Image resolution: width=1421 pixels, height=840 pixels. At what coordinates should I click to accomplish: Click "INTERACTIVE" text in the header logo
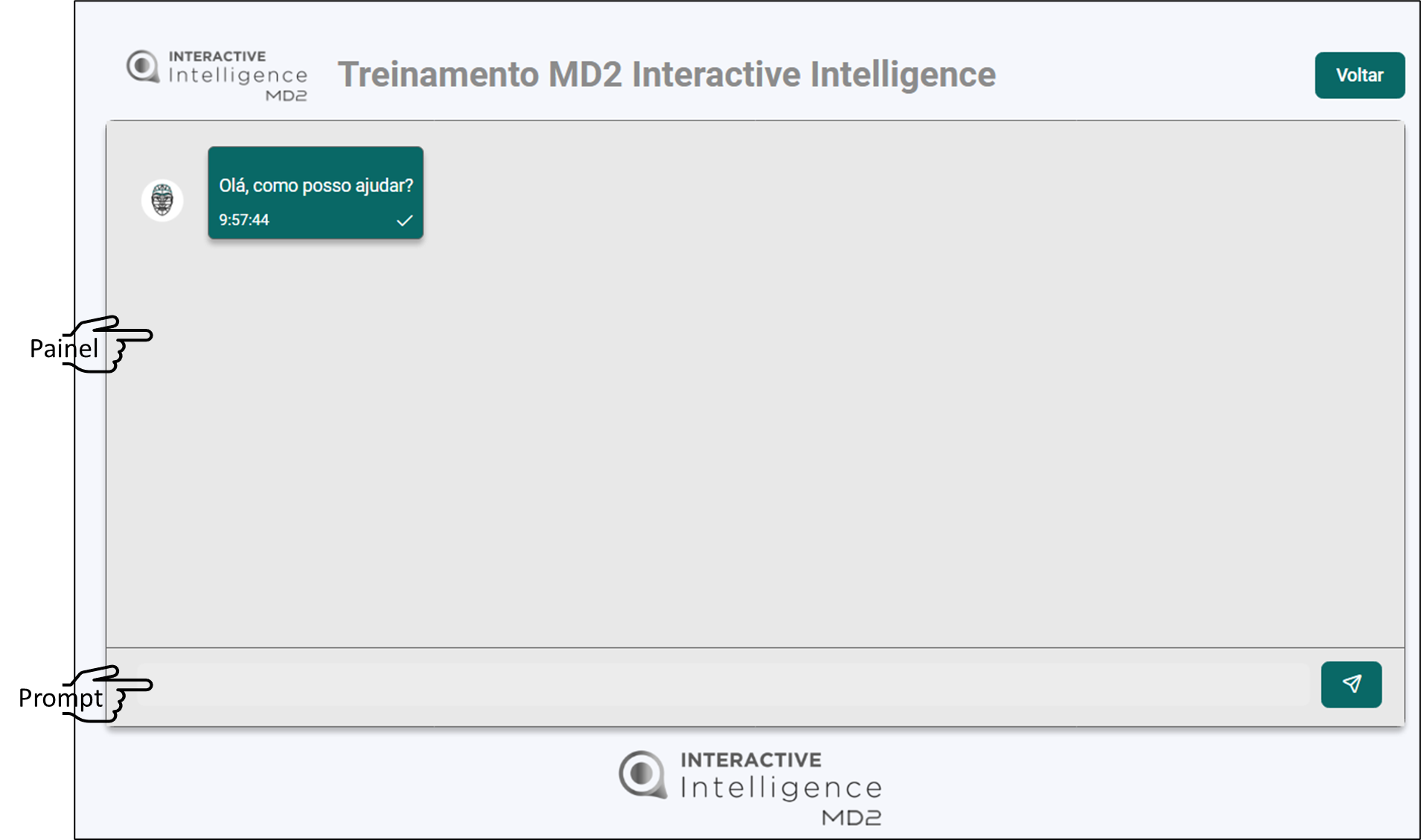click(x=217, y=56)
